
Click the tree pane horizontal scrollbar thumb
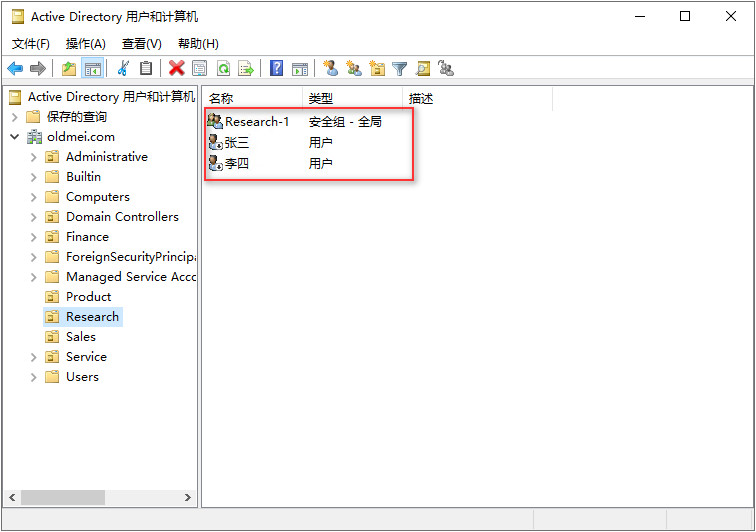click(63, 497)
